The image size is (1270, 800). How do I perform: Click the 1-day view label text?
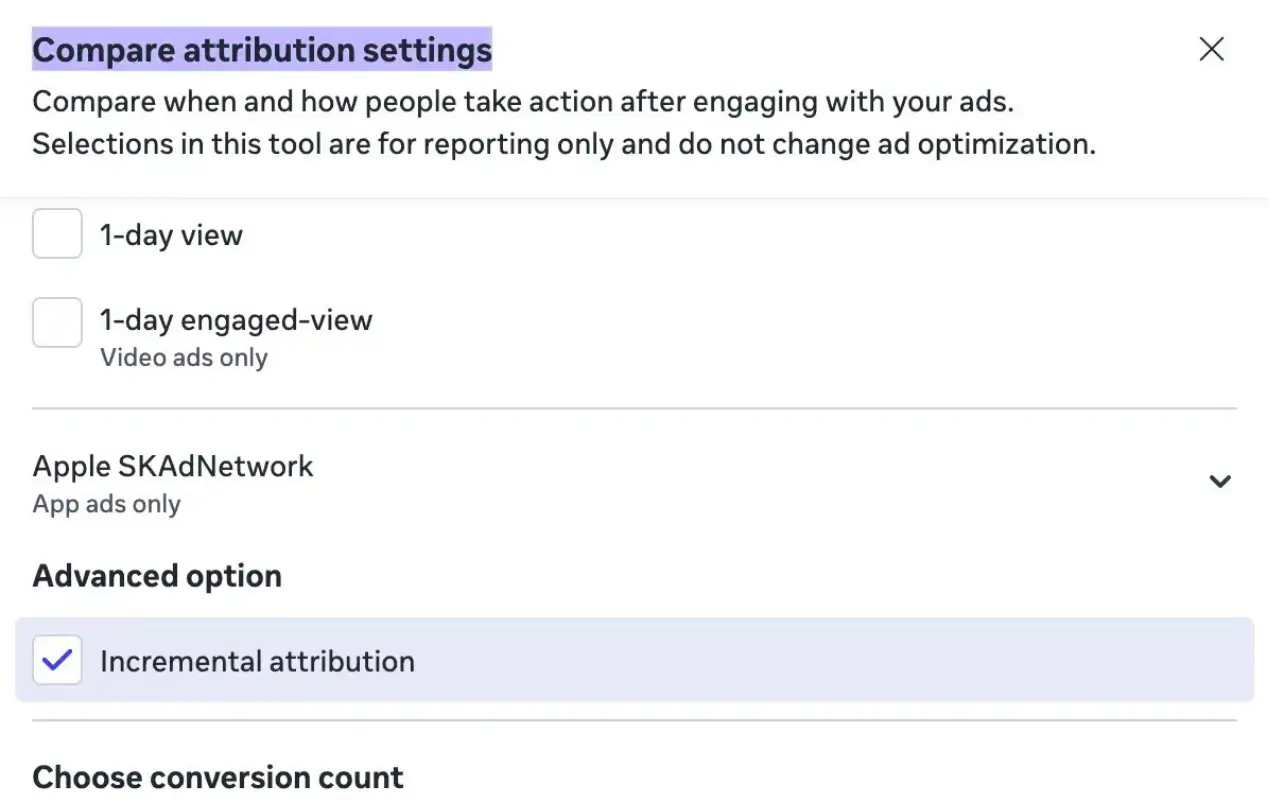point(170,234)
